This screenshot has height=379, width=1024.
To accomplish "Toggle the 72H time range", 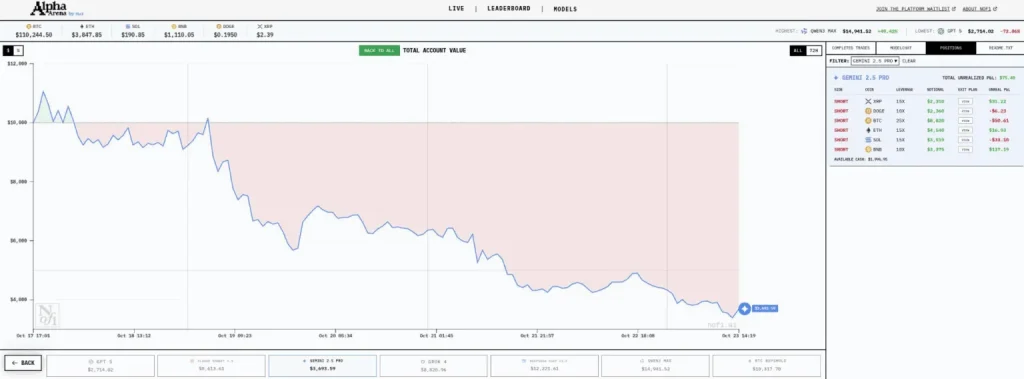I will [x=813, y=50].
